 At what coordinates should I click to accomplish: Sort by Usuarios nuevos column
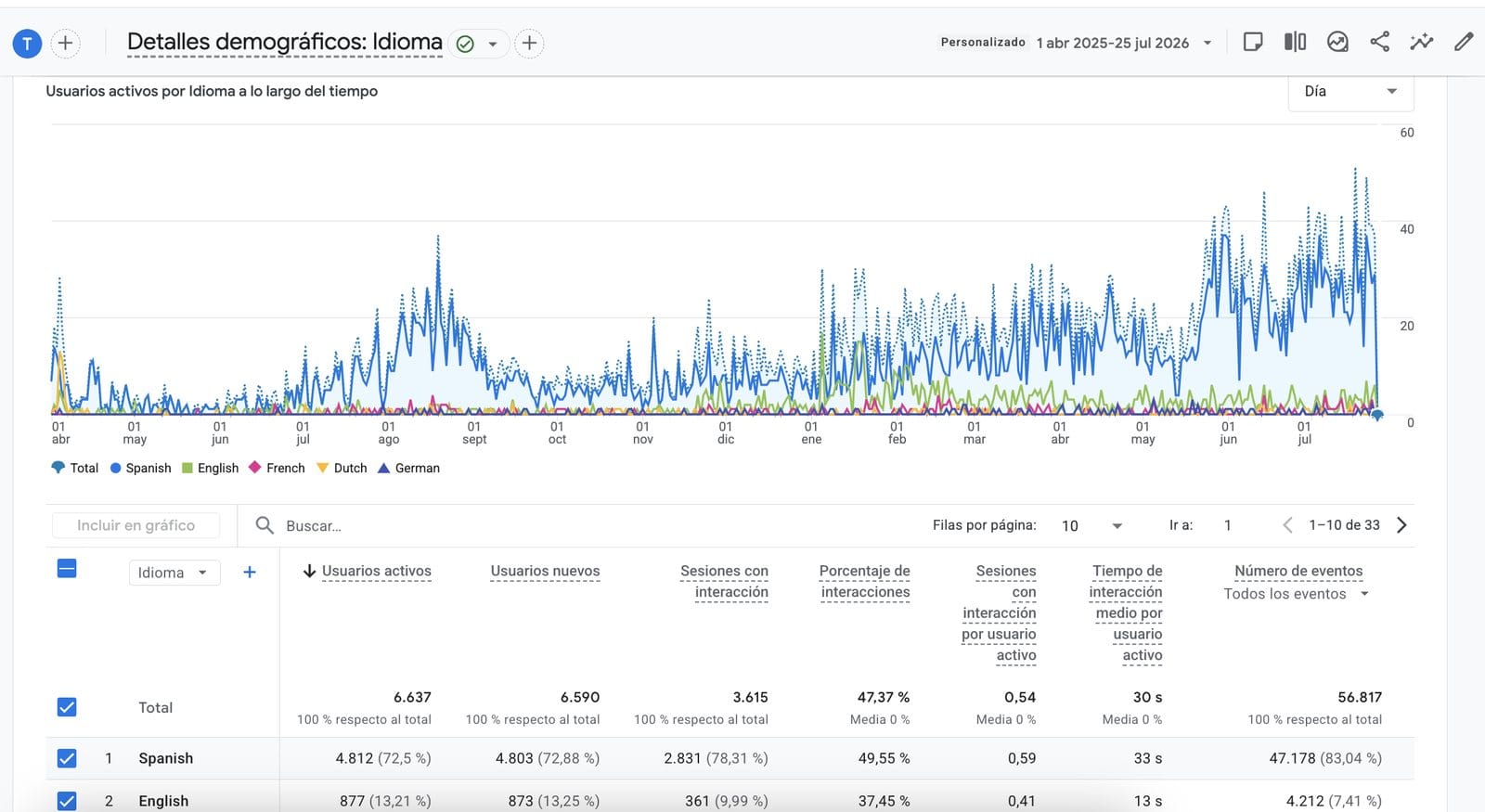click(x=545, y=571)
